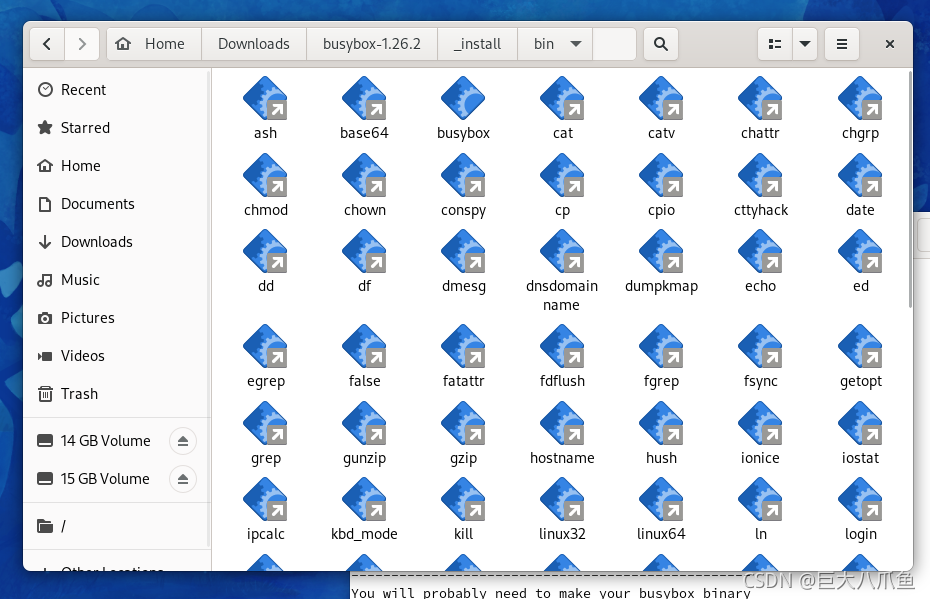Screen dimensions: 930x599
Task: Select the gunzip link icon
Action: pos(364,423)
